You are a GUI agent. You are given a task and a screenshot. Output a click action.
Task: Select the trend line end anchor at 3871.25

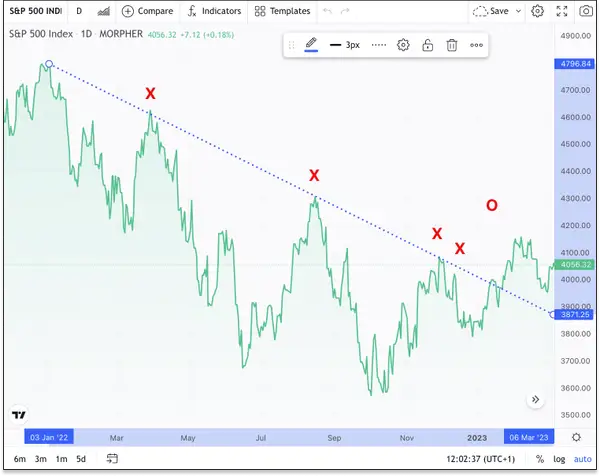pos(552,315)
